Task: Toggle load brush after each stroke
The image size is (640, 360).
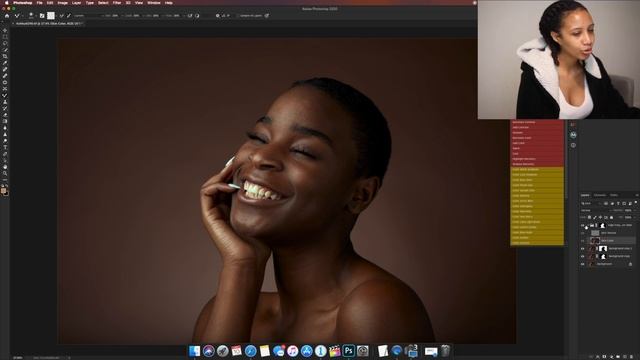Action: point(61,16)
